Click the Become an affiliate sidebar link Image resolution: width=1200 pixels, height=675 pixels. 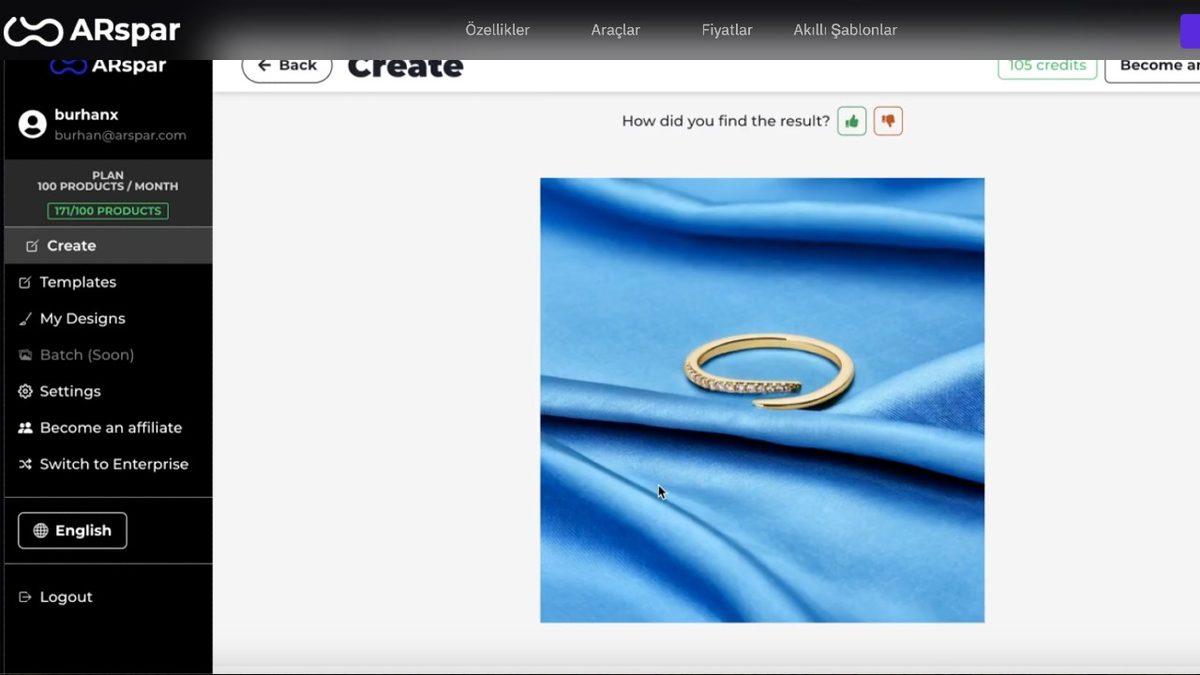pos(110,428)
